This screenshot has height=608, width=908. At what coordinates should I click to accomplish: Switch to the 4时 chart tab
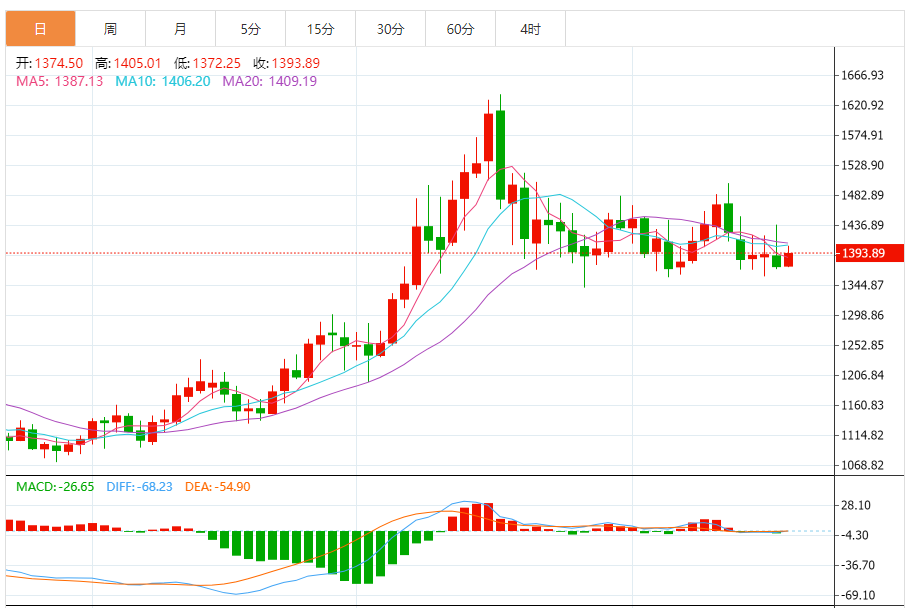point(530,29)
